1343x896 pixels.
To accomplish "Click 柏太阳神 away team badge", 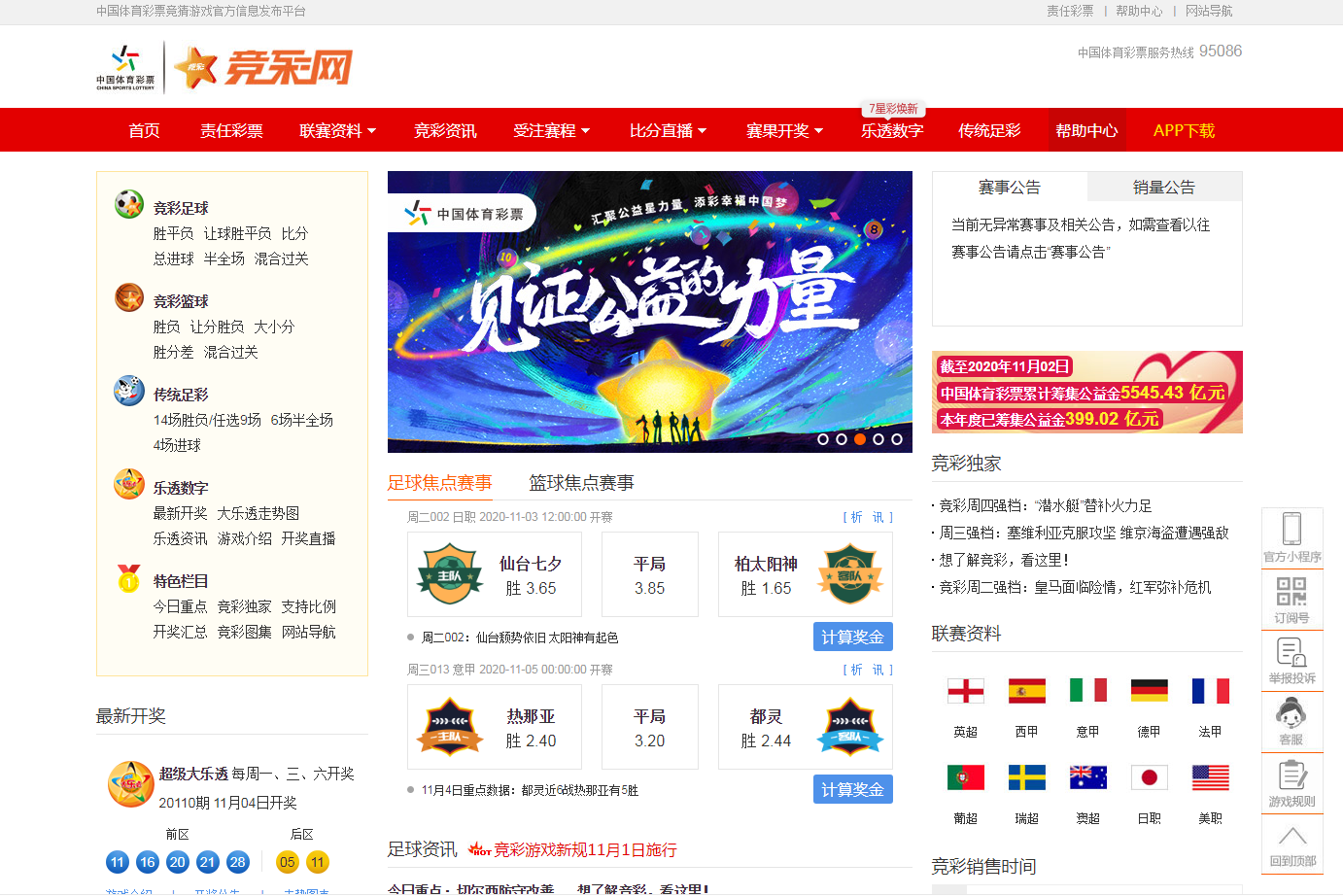I will (x=850, y=573).
